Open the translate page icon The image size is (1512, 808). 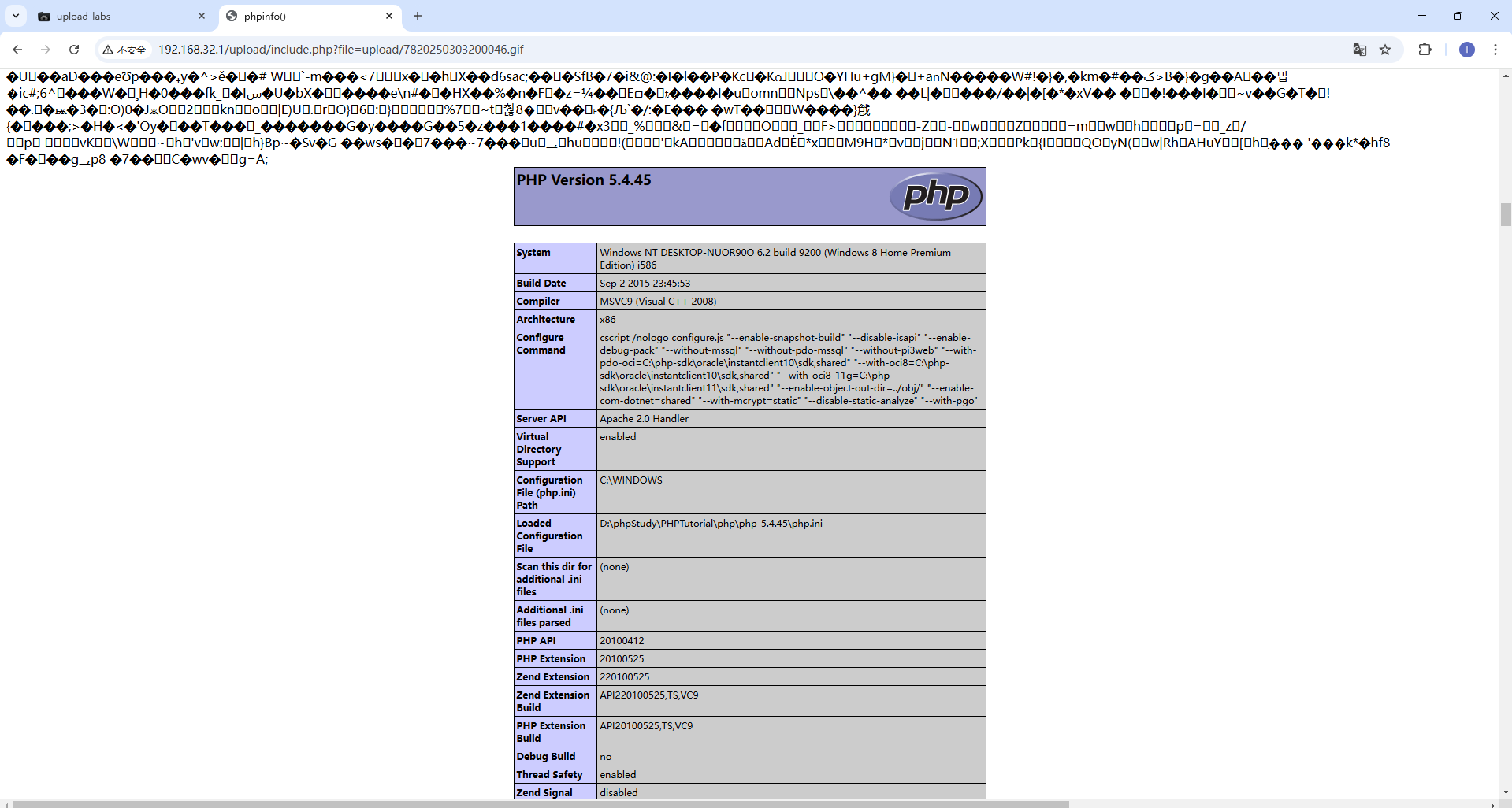coord(1359,50)
